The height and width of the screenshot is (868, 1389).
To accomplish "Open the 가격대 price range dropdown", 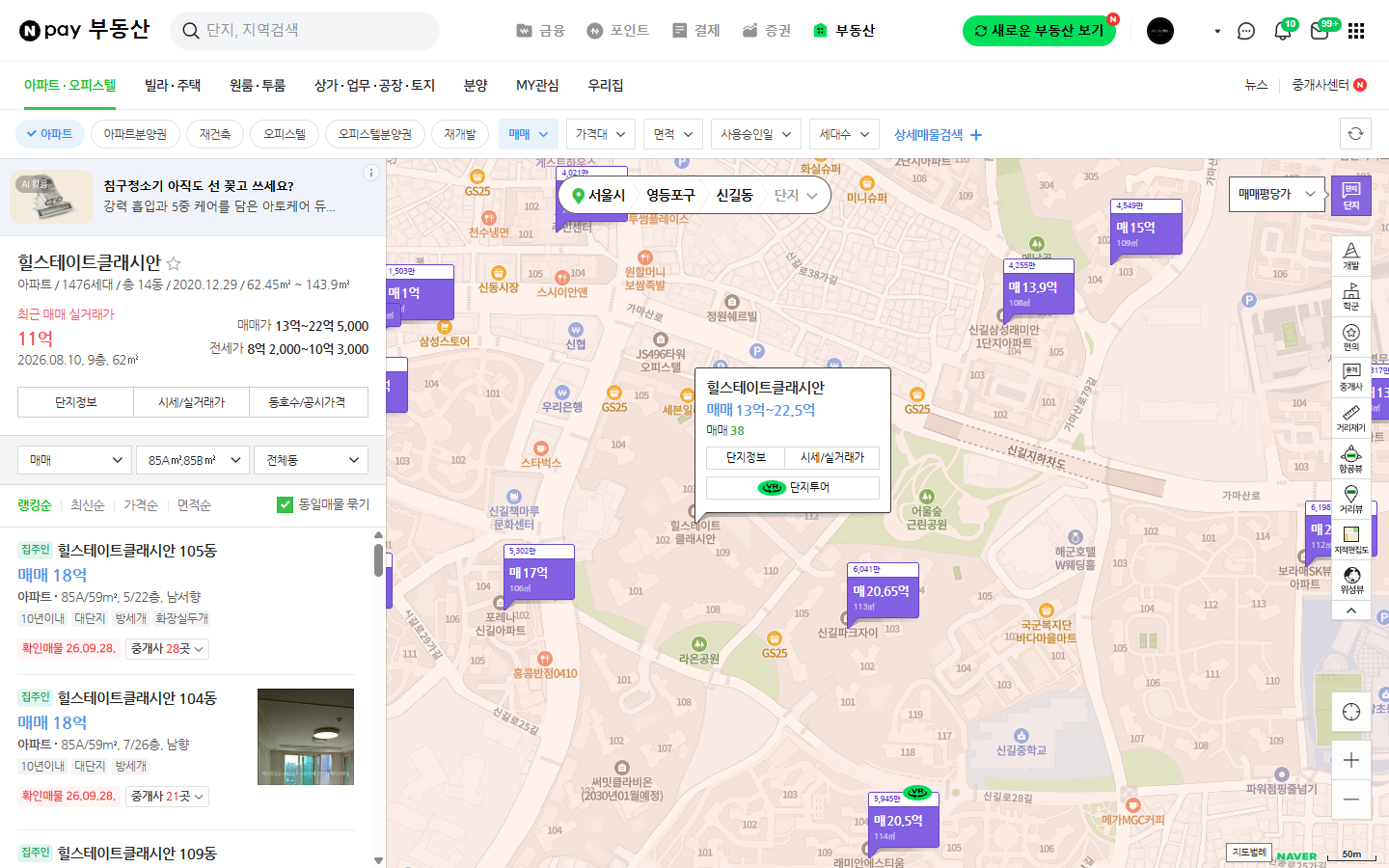I will pos(601,134).
